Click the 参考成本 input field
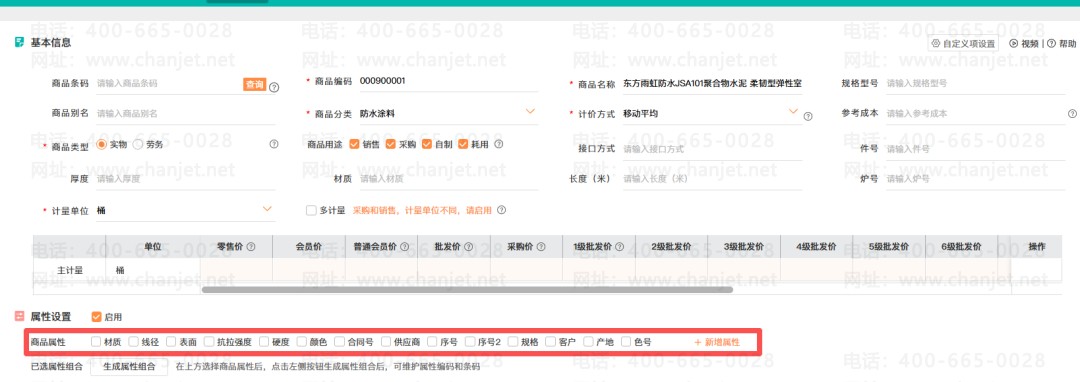The height and width of the screenshot is (382, 1080). point(975,114)
